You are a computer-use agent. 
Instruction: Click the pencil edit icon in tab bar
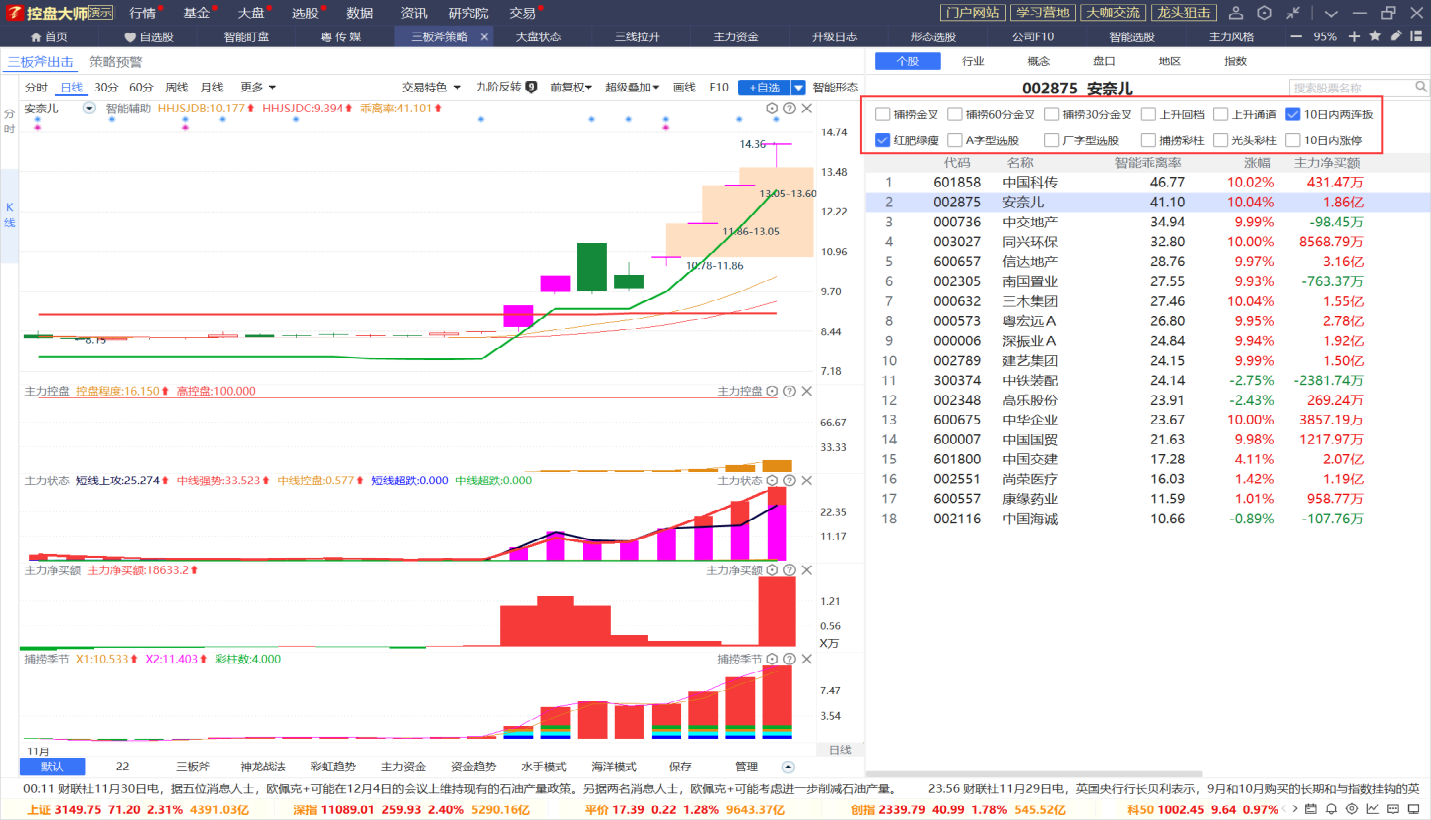point(1398,36)
